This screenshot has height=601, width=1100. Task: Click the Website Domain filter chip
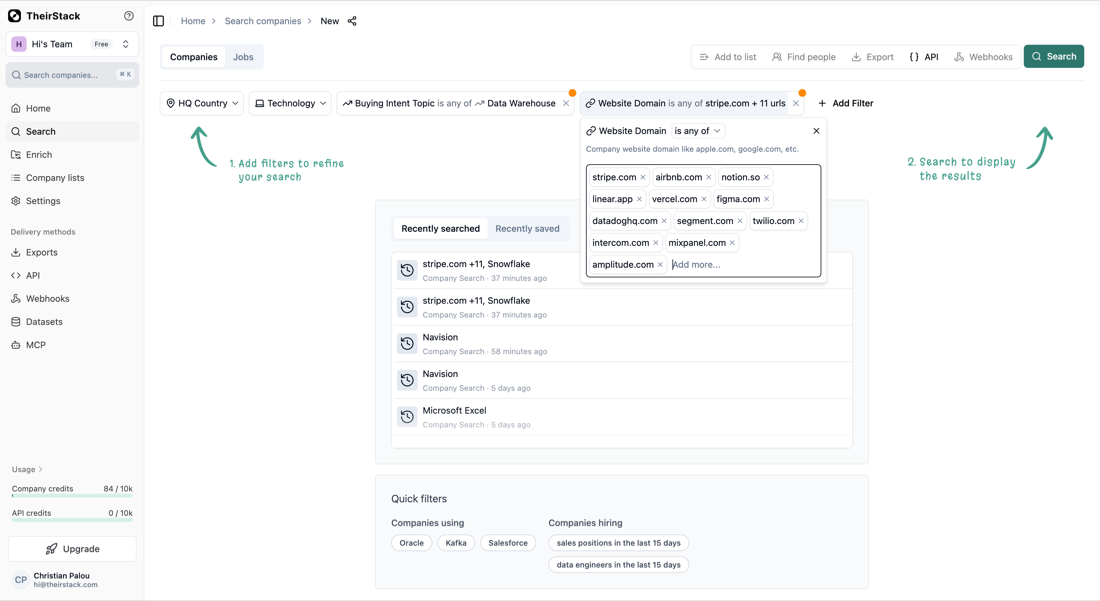[x=684, y=103]
